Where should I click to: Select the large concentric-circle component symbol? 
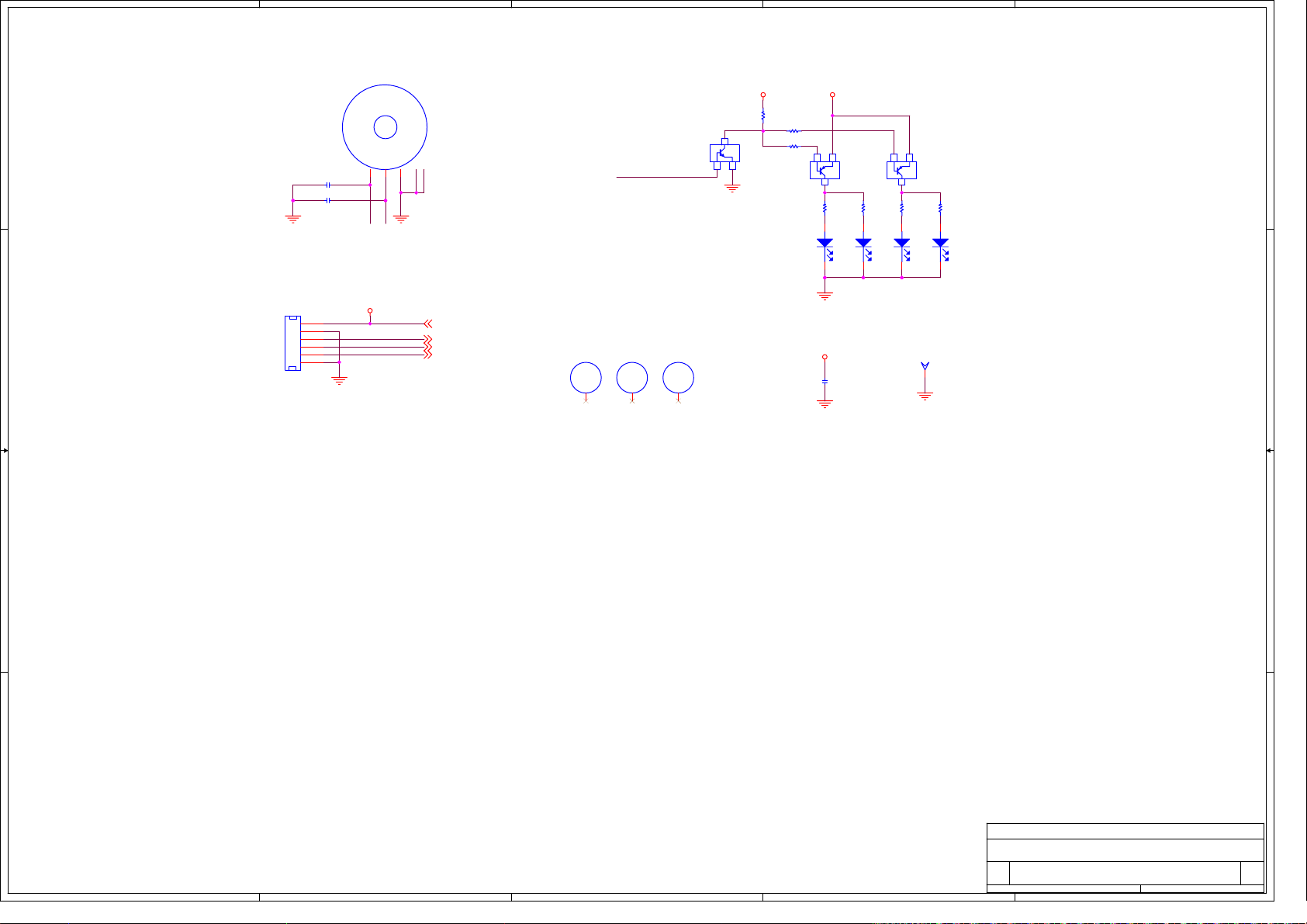coord(385,127)
